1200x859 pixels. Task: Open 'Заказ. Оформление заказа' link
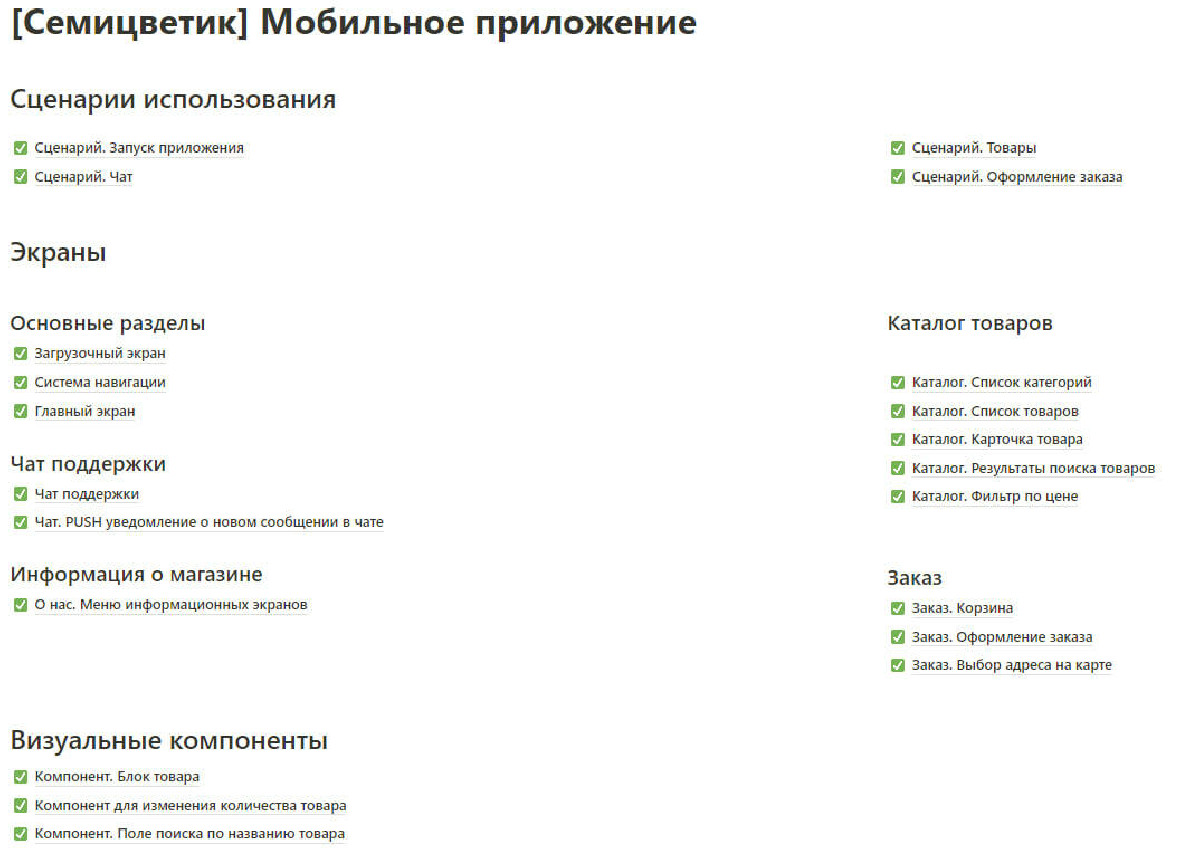point(1002,637)
